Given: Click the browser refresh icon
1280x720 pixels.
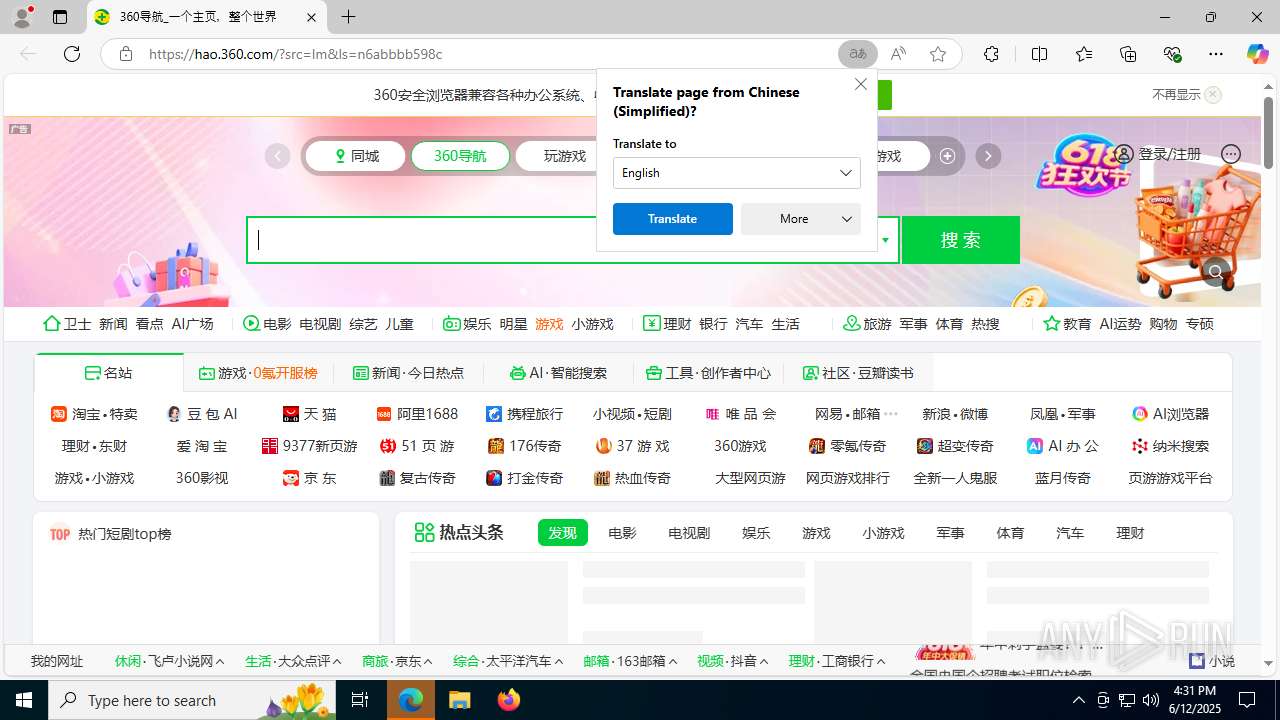Looking at the screenshot, I should pyautogui.click(x=72, y=54).
